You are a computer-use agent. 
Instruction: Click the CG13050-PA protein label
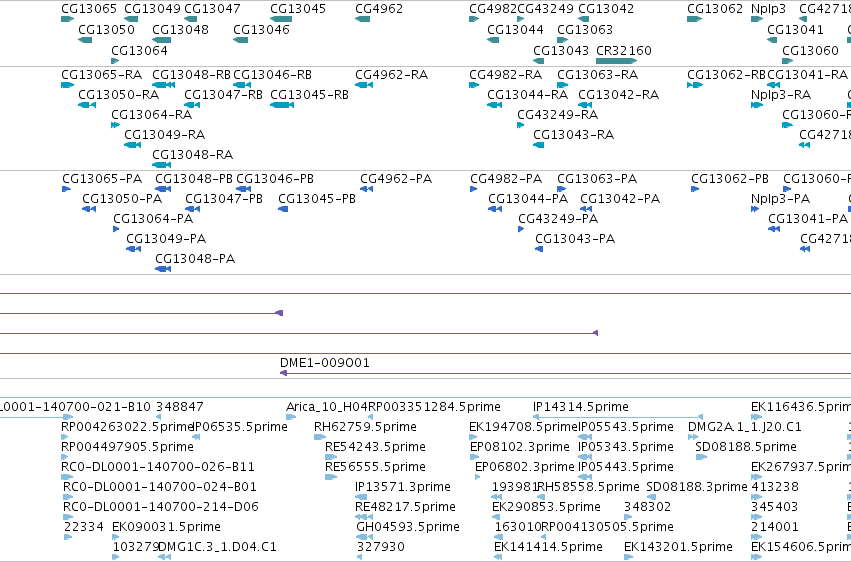click(x=122, y=199)
